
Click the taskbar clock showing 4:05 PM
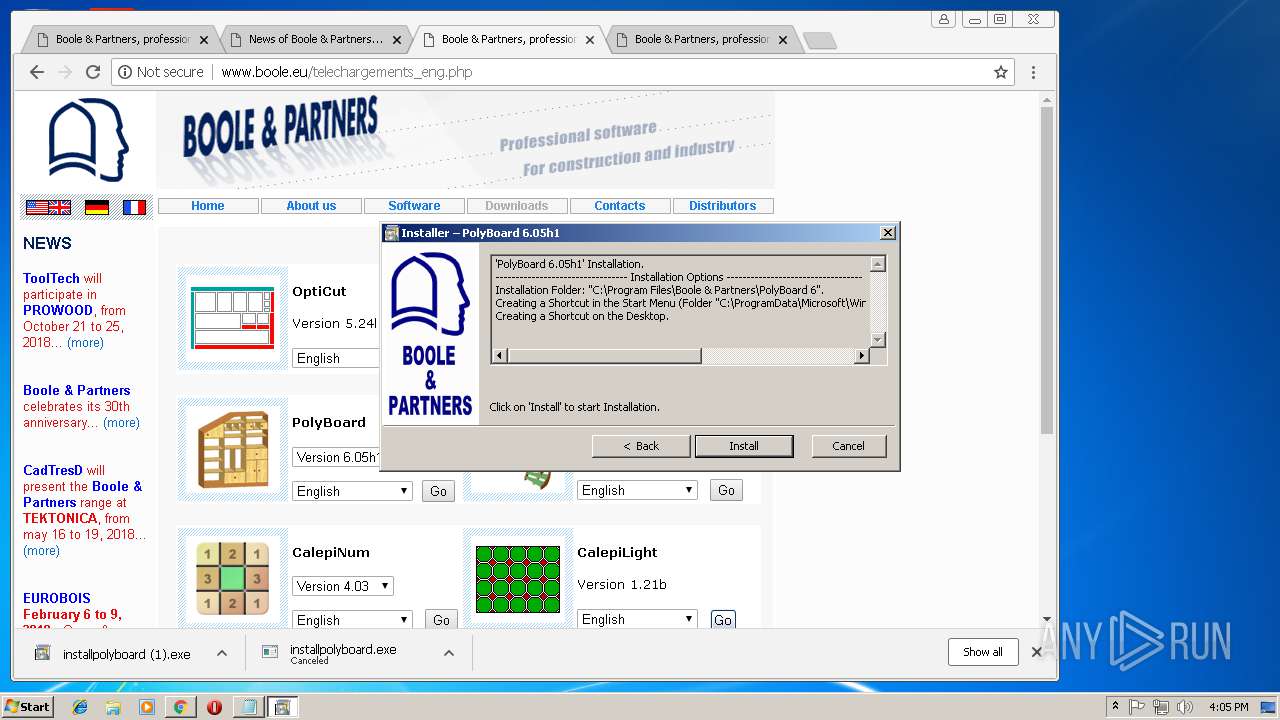[x=1228, y=707]
